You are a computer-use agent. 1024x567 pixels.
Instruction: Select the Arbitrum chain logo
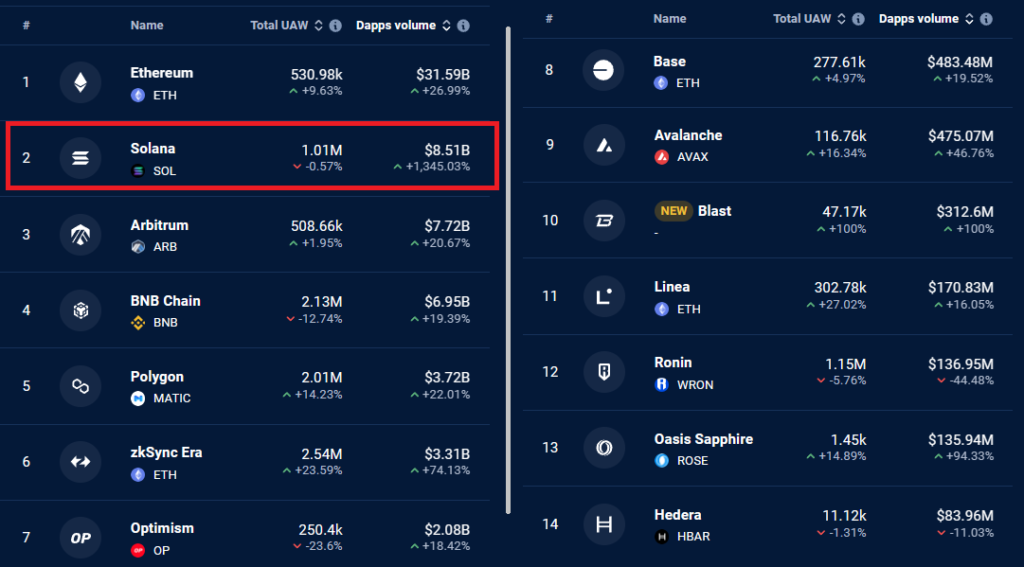coord(80,234)
